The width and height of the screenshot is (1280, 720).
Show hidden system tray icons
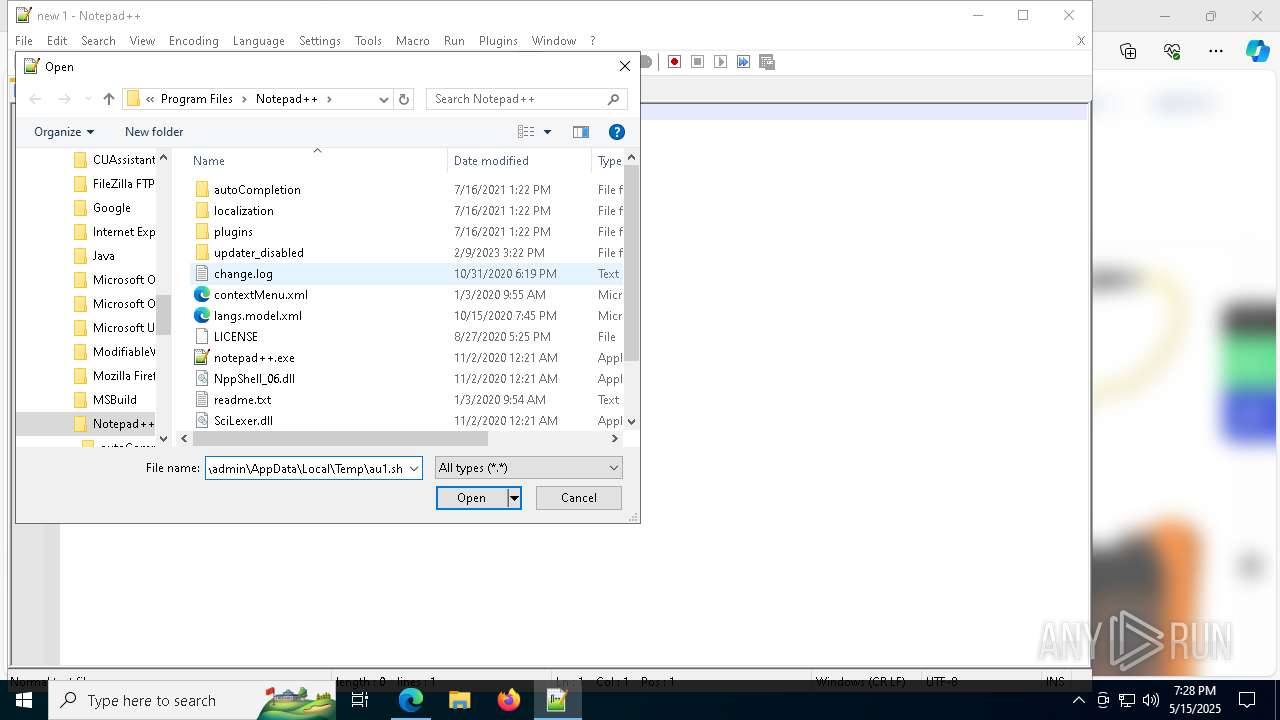[x=1078, y=700]
